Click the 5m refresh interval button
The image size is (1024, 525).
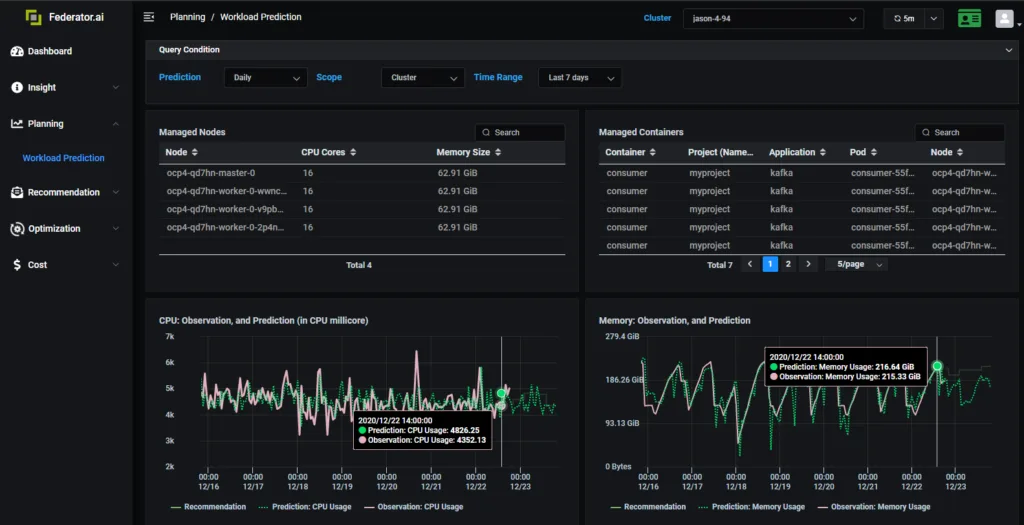[x=904, y=19]
